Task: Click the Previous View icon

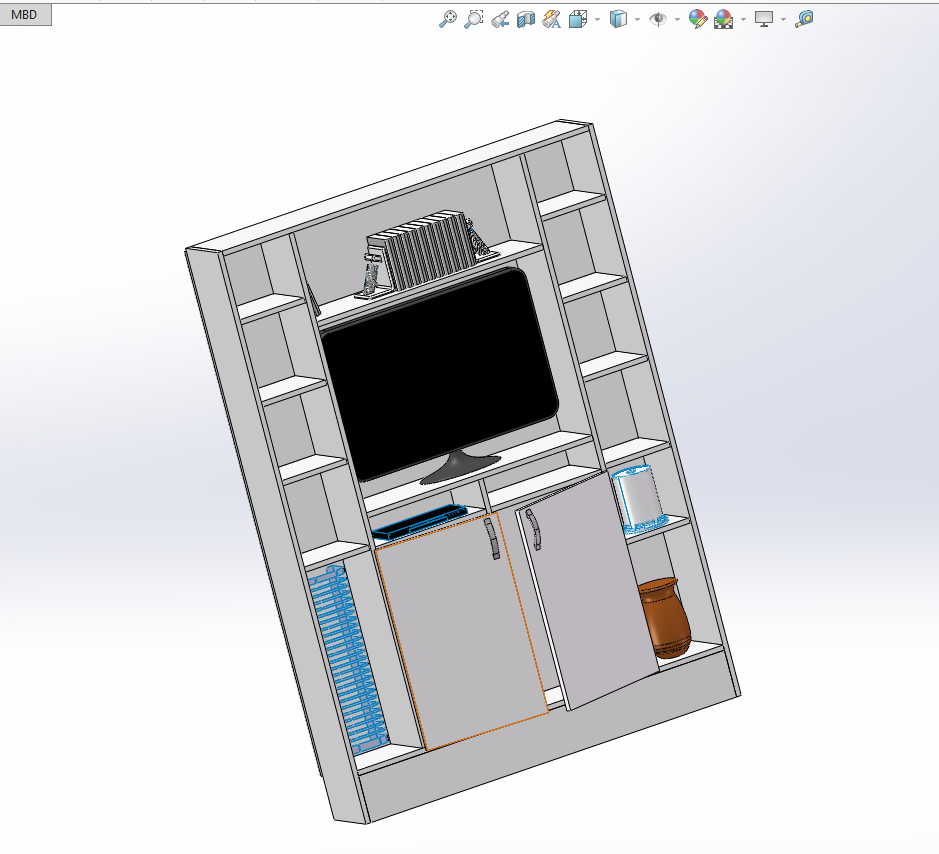Action: click(500, 20)
